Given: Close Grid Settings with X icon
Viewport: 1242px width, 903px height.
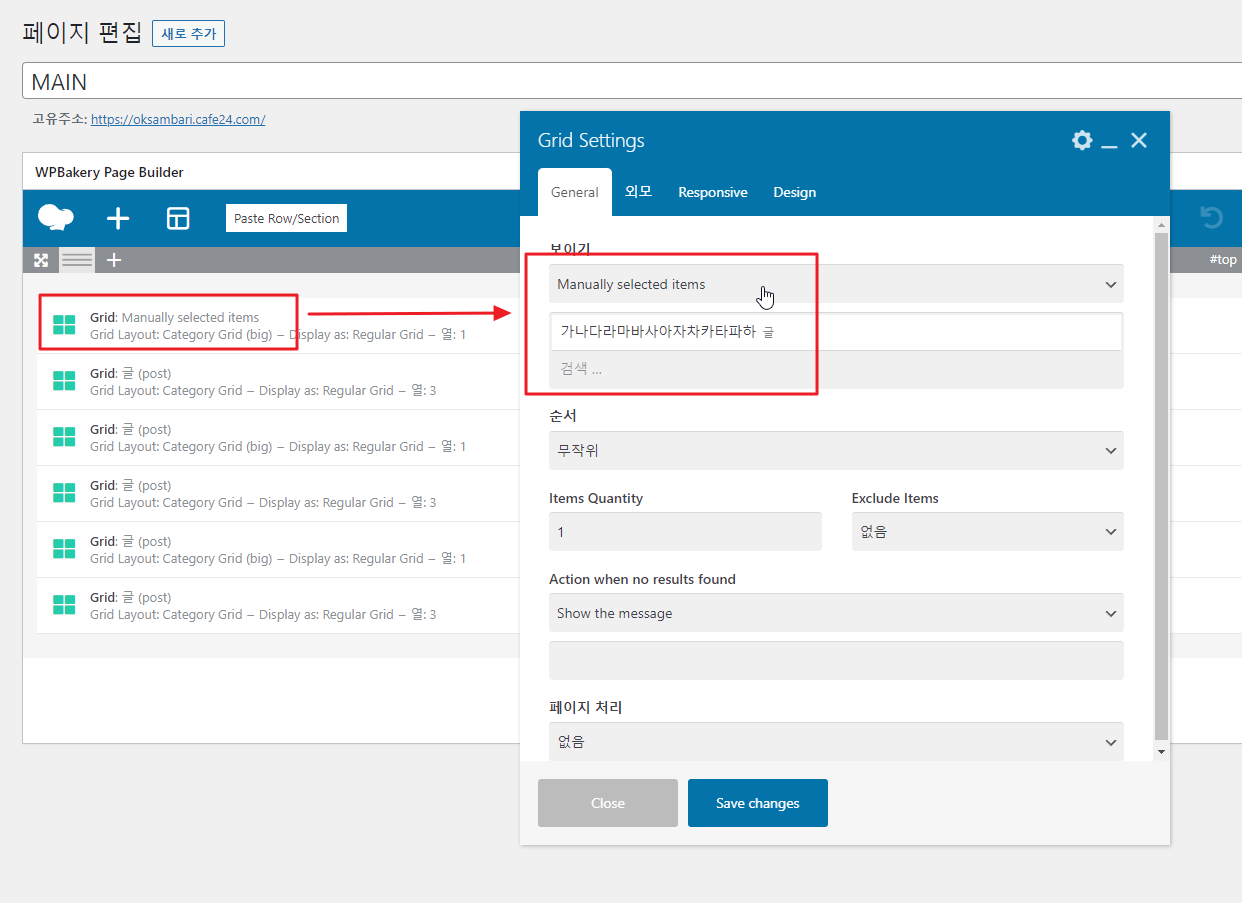Looking at the screenshot, I should point(1139,140).
